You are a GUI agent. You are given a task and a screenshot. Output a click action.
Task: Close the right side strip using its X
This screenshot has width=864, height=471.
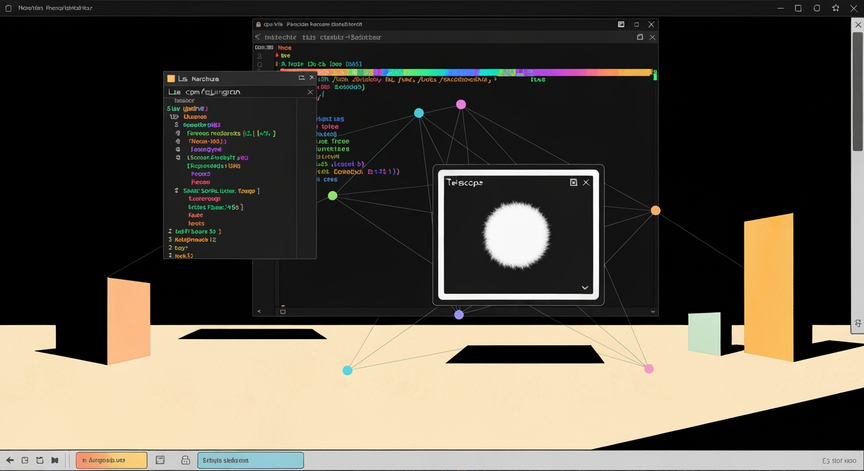pyautogui.click(x=858, y=25)
